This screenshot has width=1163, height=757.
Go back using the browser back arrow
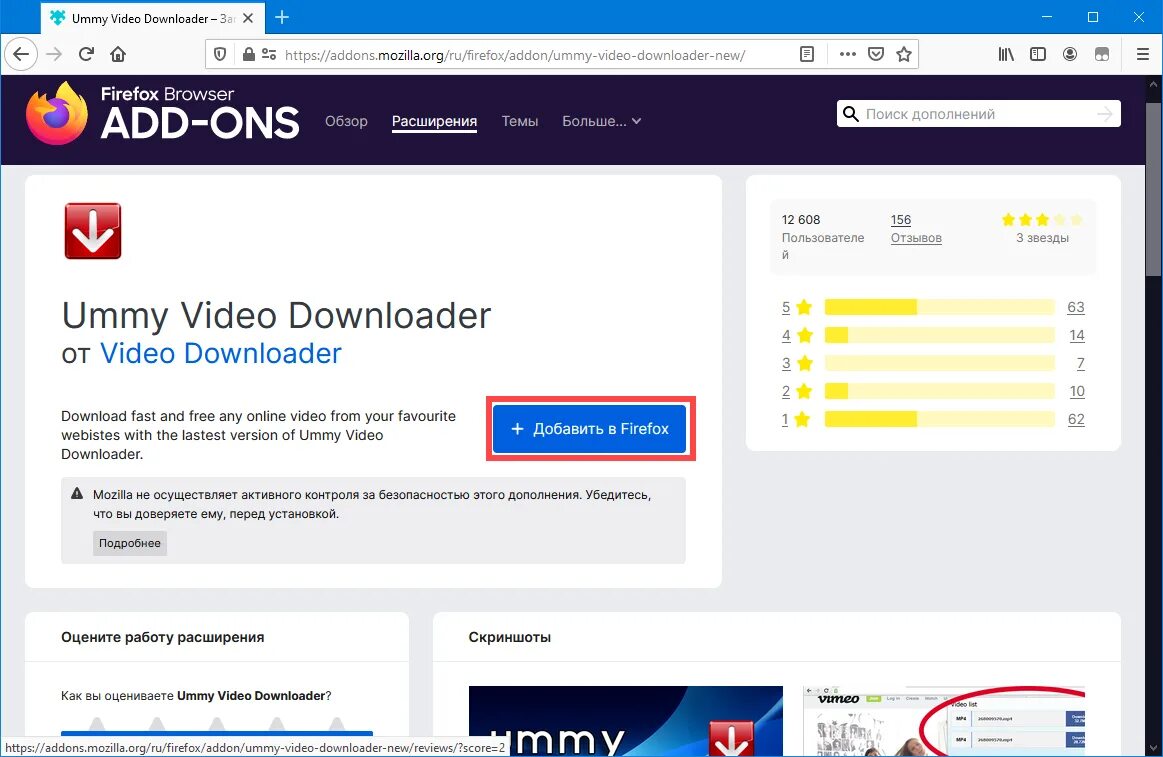click(21, 54)
